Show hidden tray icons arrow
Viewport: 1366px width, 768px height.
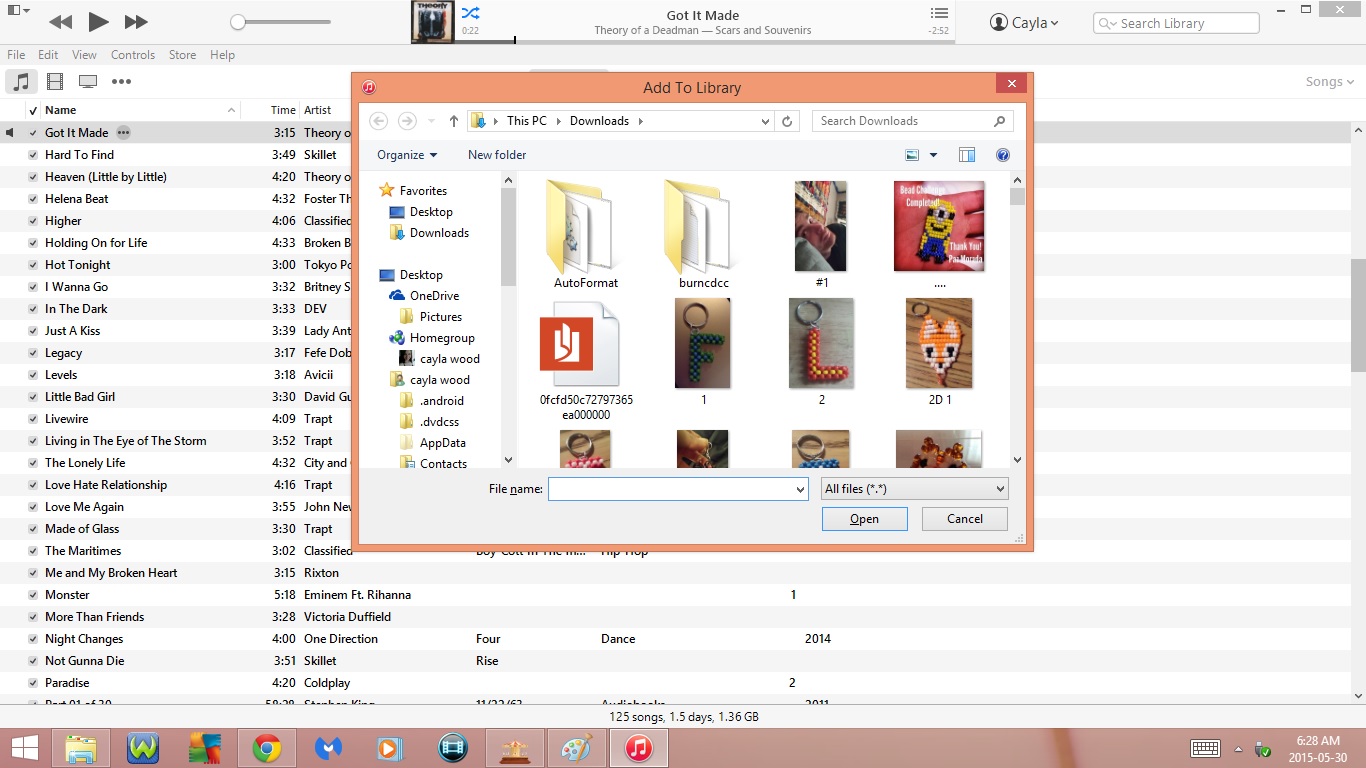click(x=1239, y=749)
